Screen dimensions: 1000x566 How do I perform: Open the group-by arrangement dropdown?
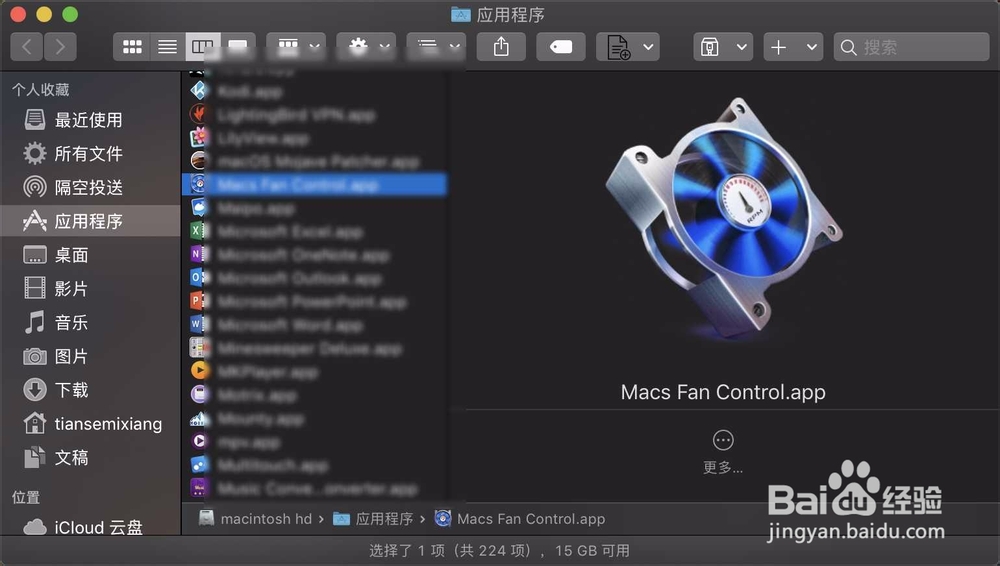point(296,47)
